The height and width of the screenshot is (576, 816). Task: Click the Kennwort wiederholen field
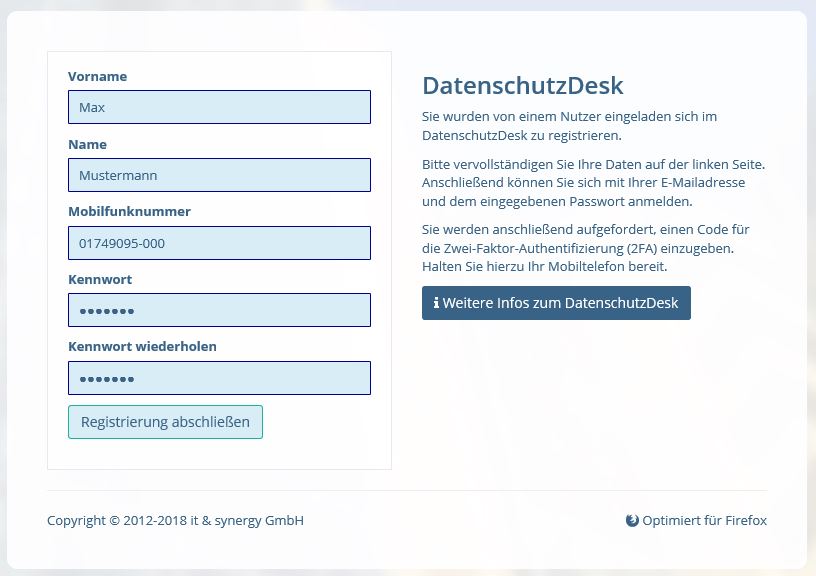pyautogui.click(x=219, y=378)
